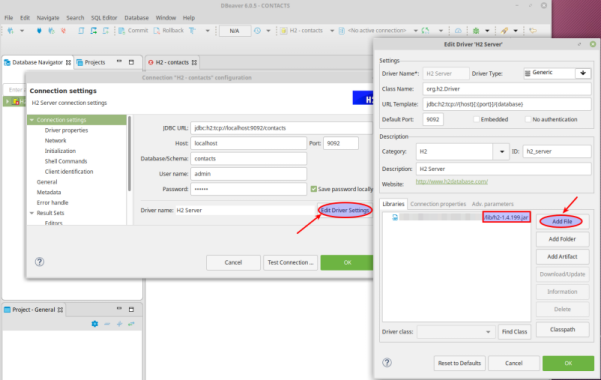This screenshot has width=601, height=380.
Task: Click the yellow back-hand toolbar icon
Action: point(533,31)
